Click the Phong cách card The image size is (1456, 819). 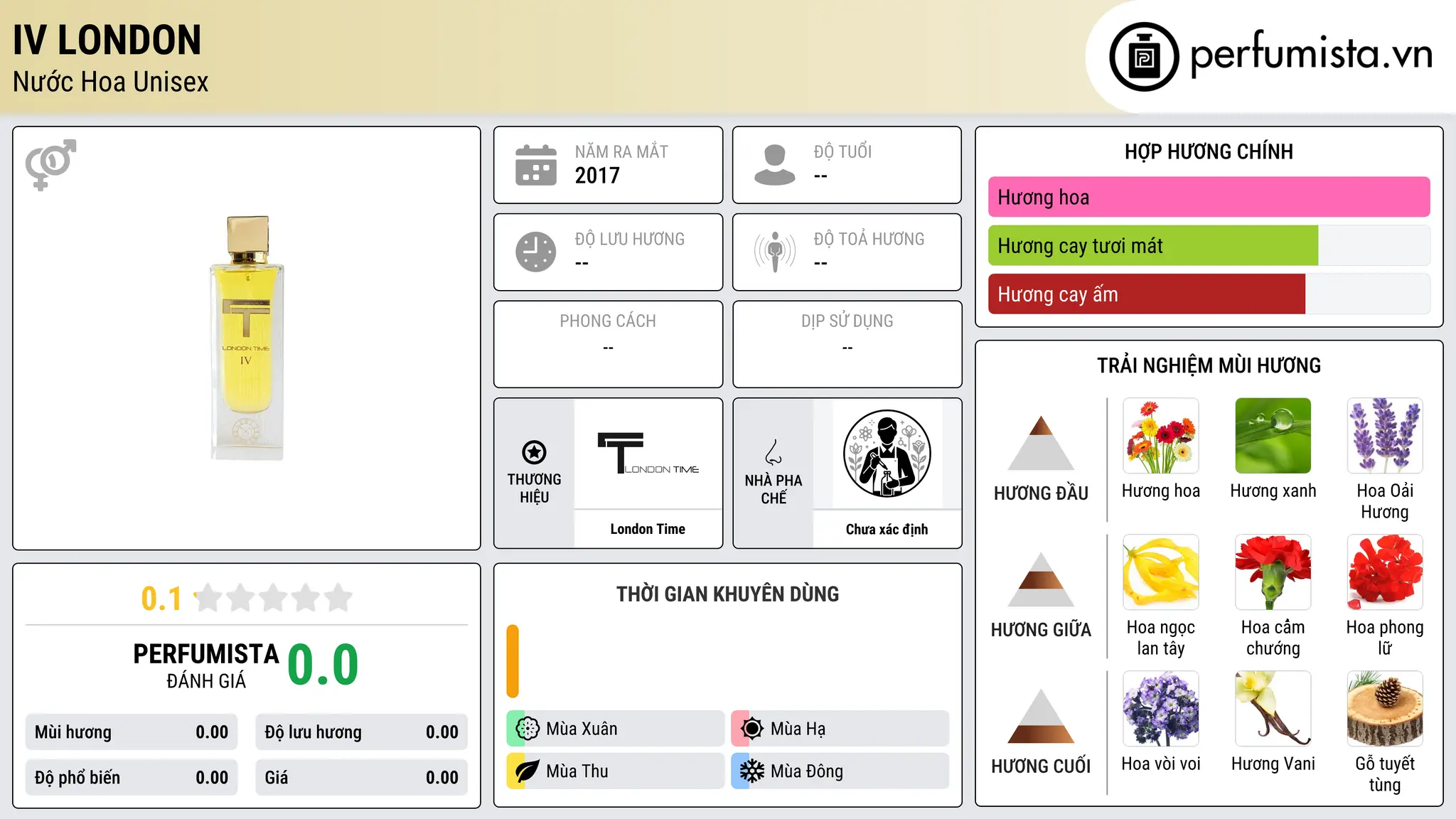point(608,344)
